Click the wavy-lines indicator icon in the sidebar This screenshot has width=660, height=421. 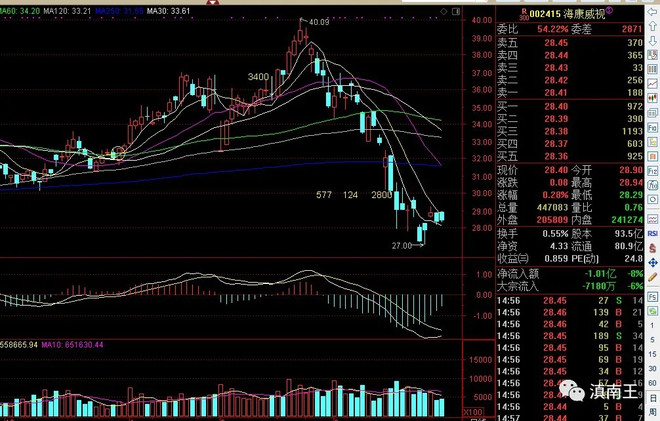click(x=652, y=219)
